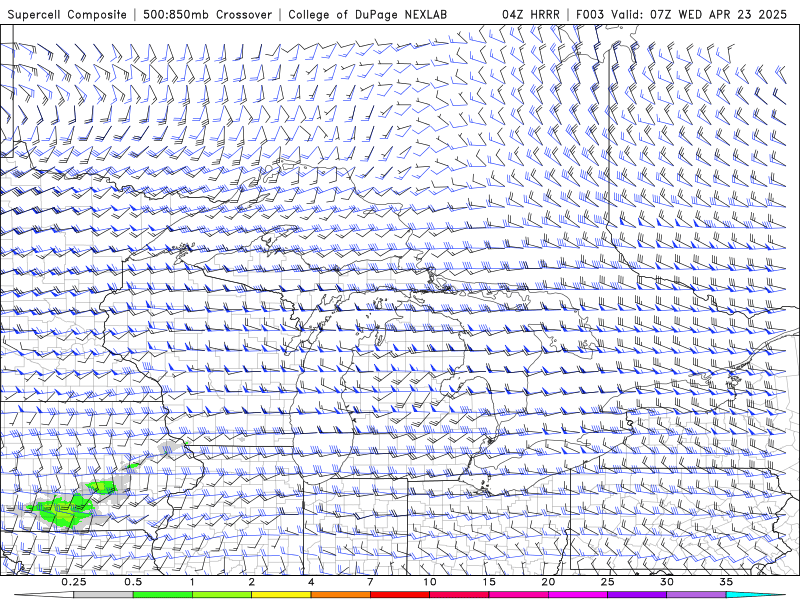The height and width of the screenshot is (600, 800).
Task: Select the purple legend segment between 25 and 30
Action: tap(637, 595)
